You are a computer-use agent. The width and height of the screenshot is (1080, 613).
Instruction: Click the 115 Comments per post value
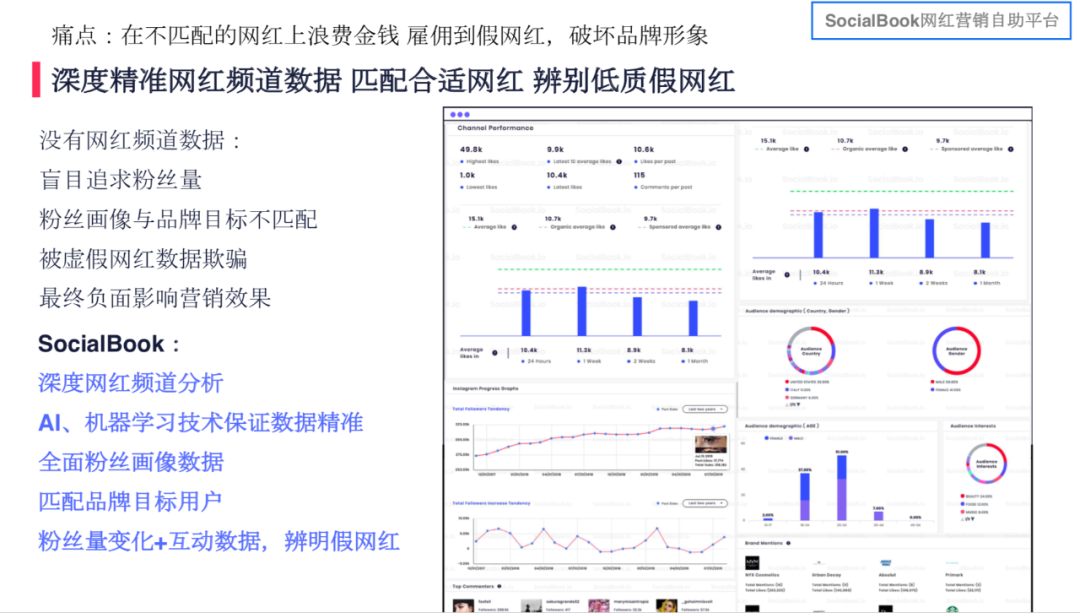point(639,176)
